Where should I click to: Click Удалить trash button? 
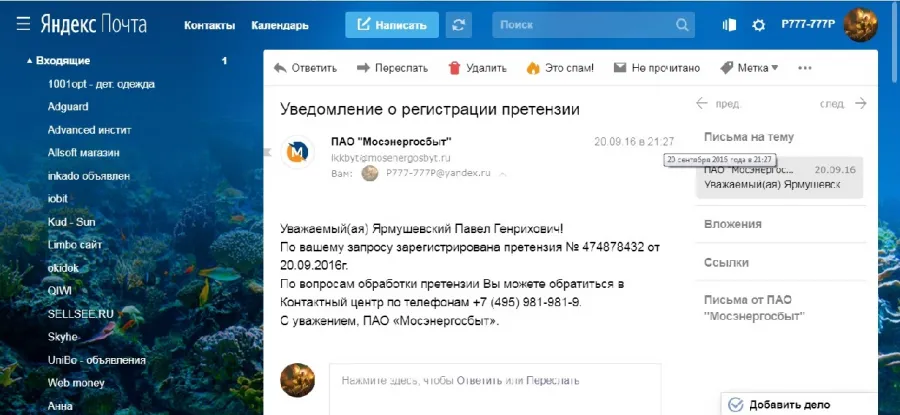coord(477,68)
